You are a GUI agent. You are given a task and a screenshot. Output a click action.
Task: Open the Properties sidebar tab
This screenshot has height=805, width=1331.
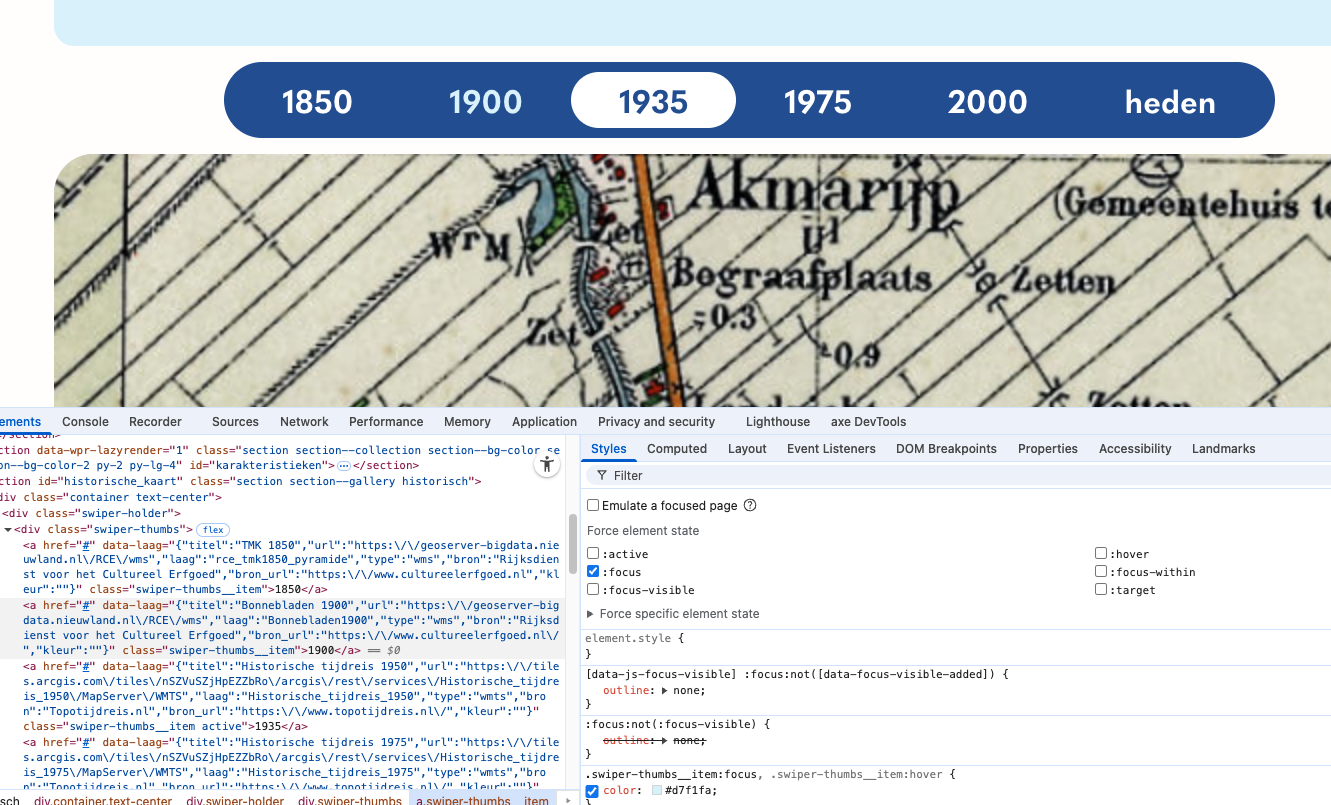pos(1047,449)
